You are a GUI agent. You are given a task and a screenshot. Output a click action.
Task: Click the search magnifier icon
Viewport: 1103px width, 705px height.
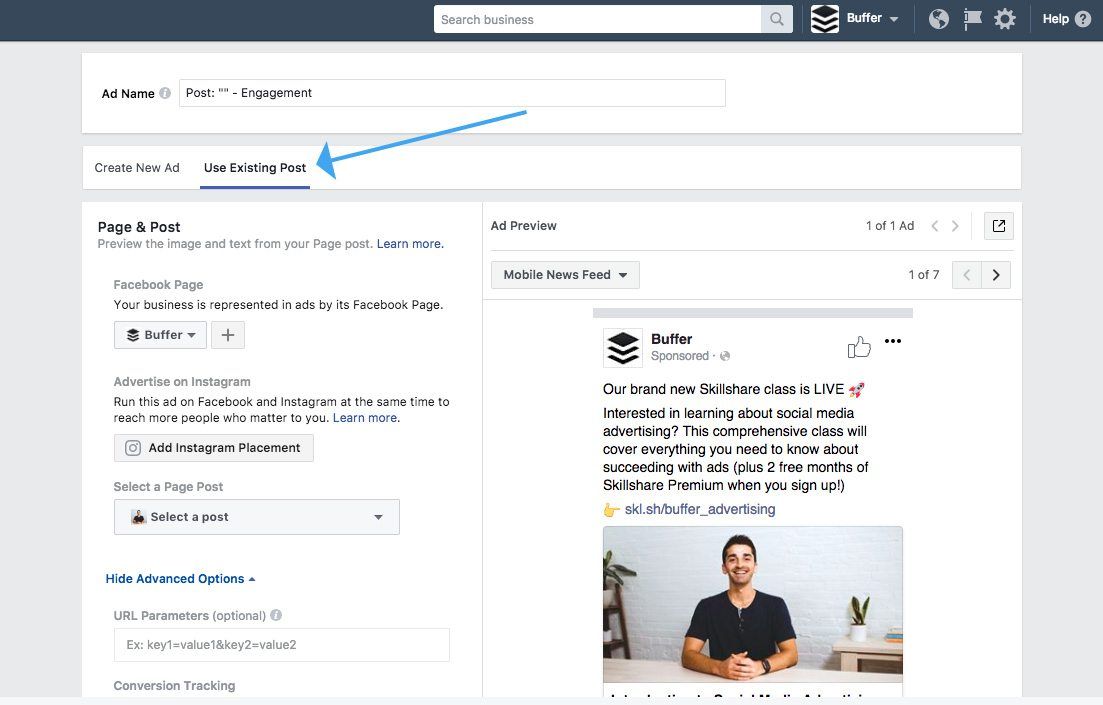click(777, 19)
